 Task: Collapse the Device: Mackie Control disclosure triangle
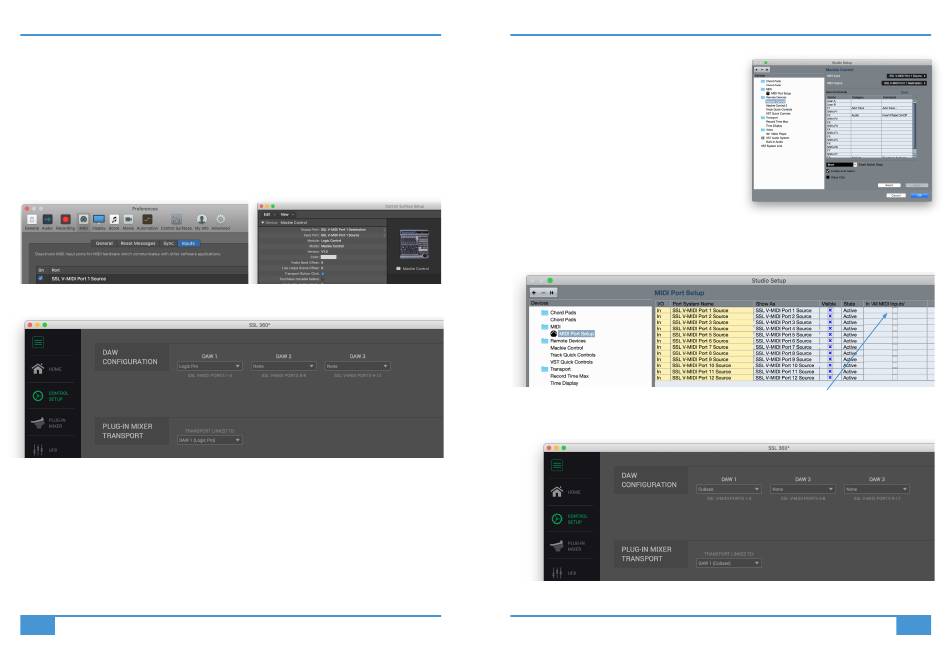coord(262,223)
